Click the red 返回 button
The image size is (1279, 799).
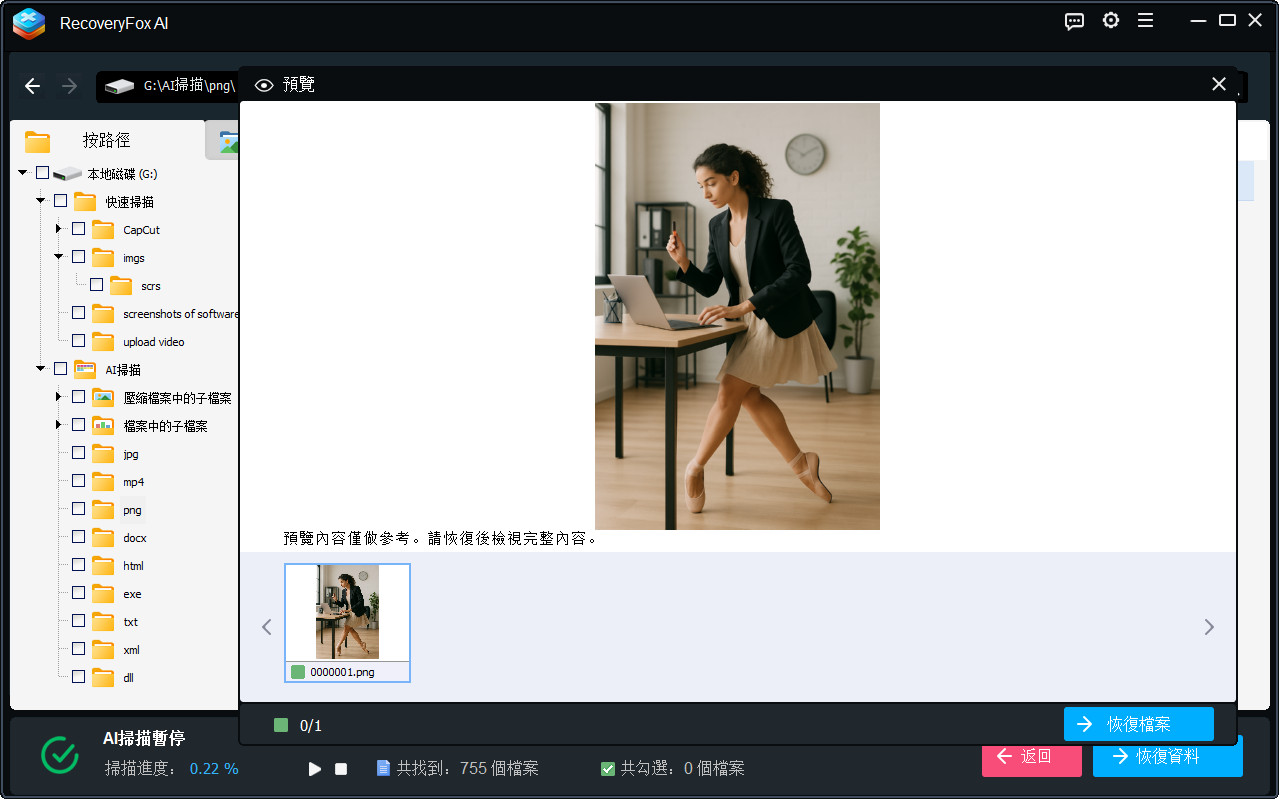(1031, 757)
